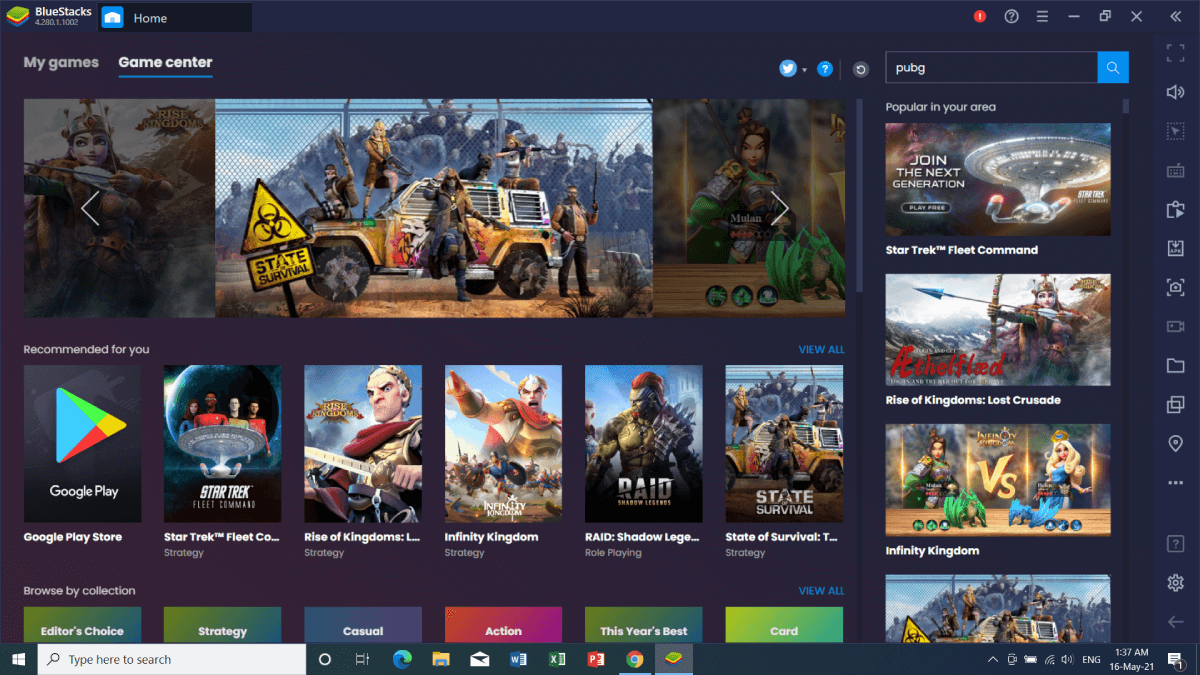Click the blue question mark help icon

[x=825, y=69]
